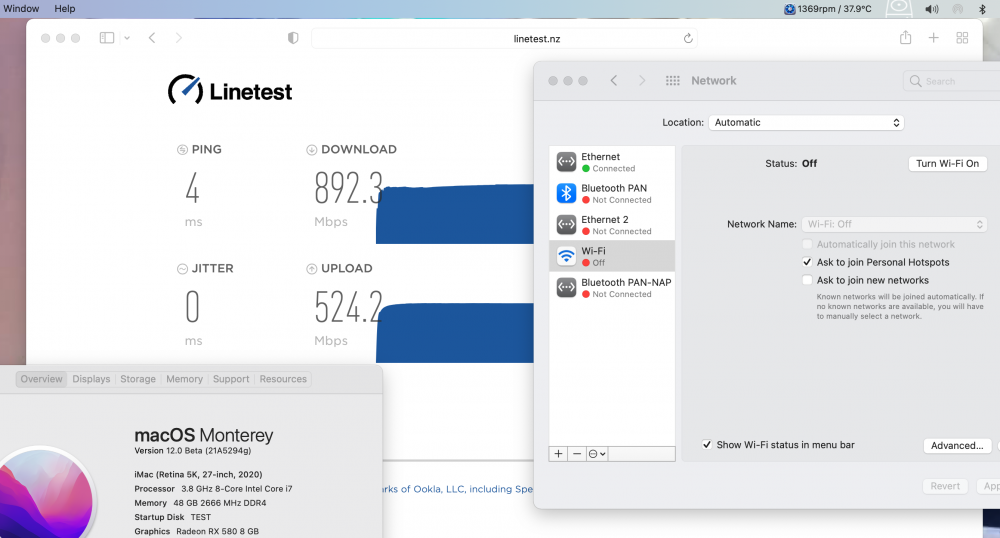
Task: Switch to Resources tab
Action: tap(283, 379)
